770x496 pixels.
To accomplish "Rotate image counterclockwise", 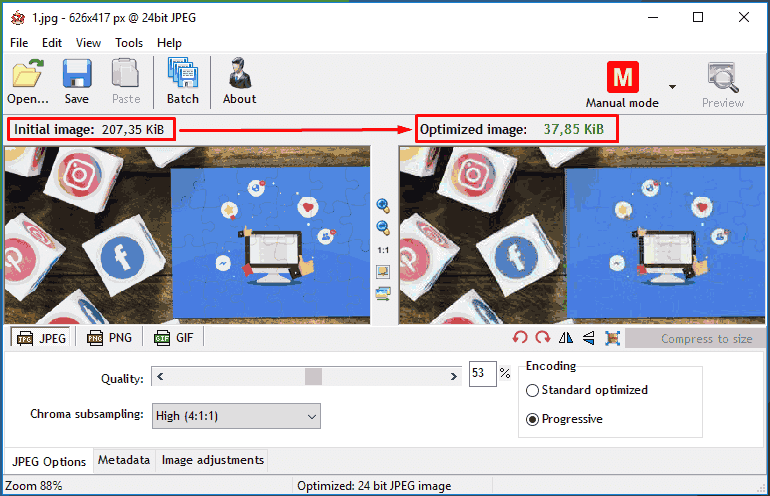I will pos(520,338).
